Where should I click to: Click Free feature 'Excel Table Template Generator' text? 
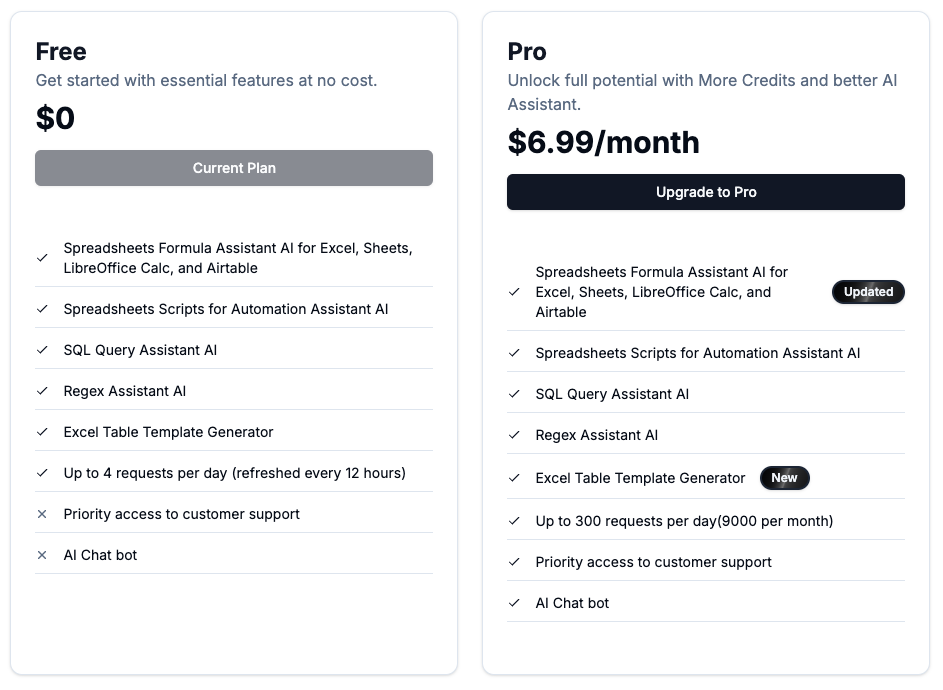click(168, 432)
